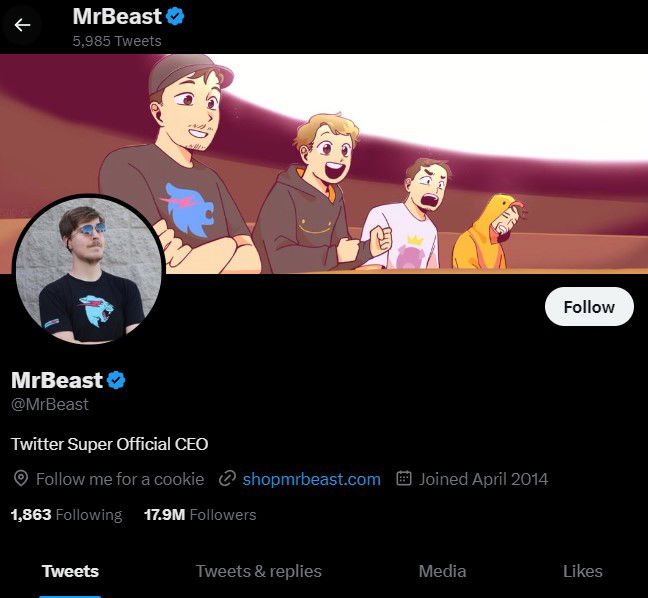Click the back arrow icon
The width and height of the screenshot is (648, 598).
tap(22, 25)
